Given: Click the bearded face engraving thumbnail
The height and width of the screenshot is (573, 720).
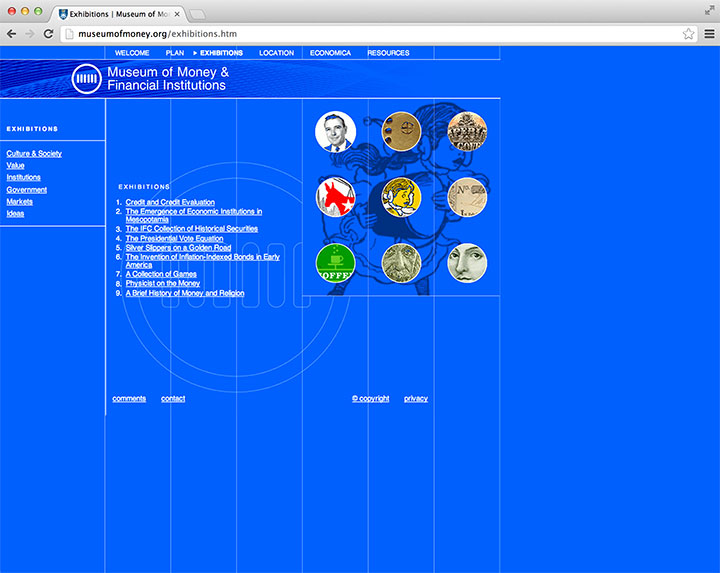Looking at the screenshot, I should (x=401, y=263).
